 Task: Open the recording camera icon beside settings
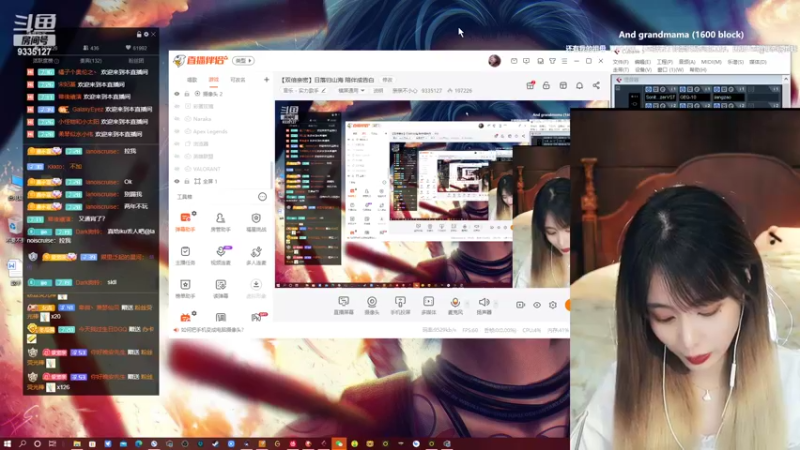coord(520,305)
